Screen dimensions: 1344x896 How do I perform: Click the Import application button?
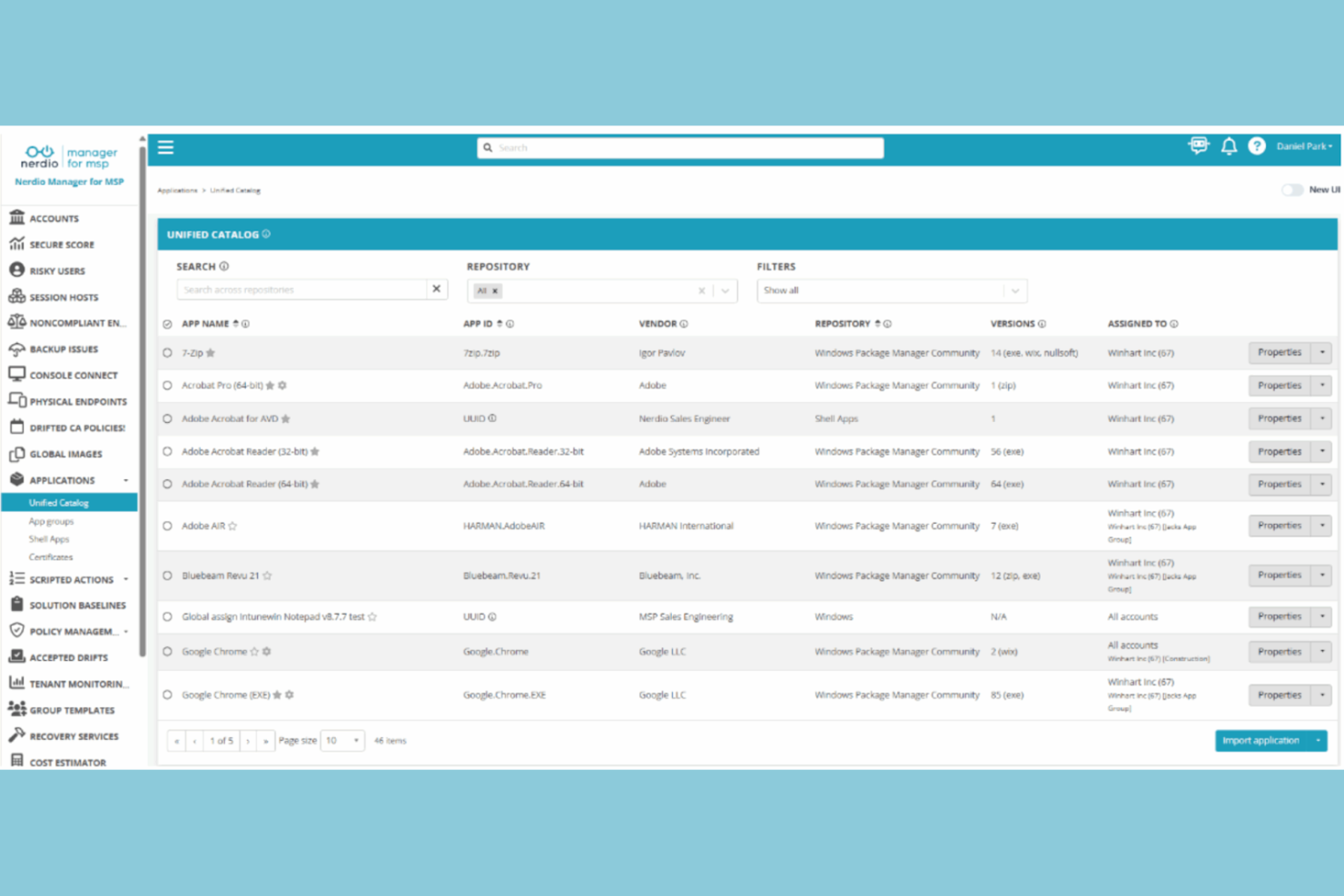click(1261, 740)
